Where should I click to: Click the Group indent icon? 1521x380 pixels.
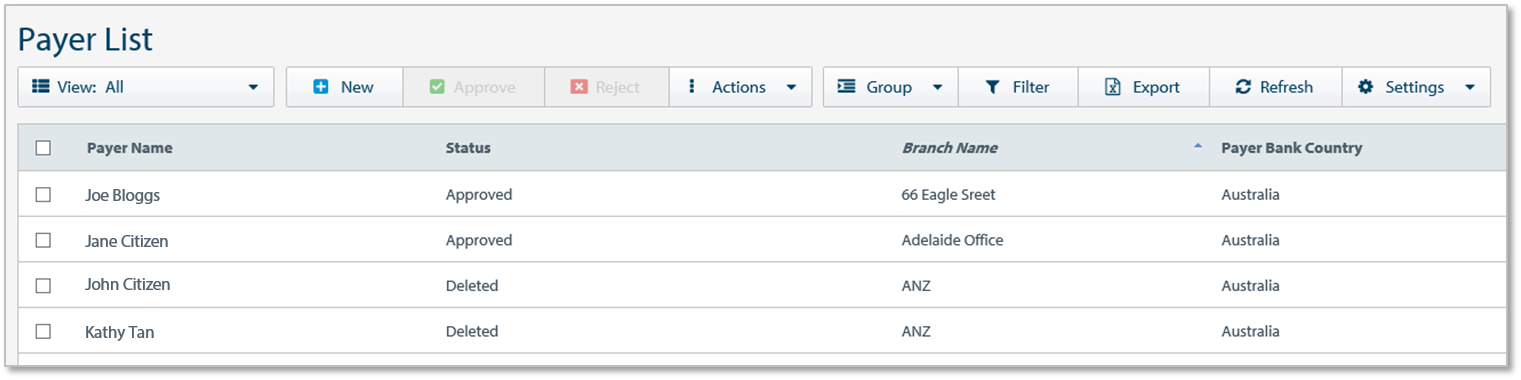click(x=846, y=87)
